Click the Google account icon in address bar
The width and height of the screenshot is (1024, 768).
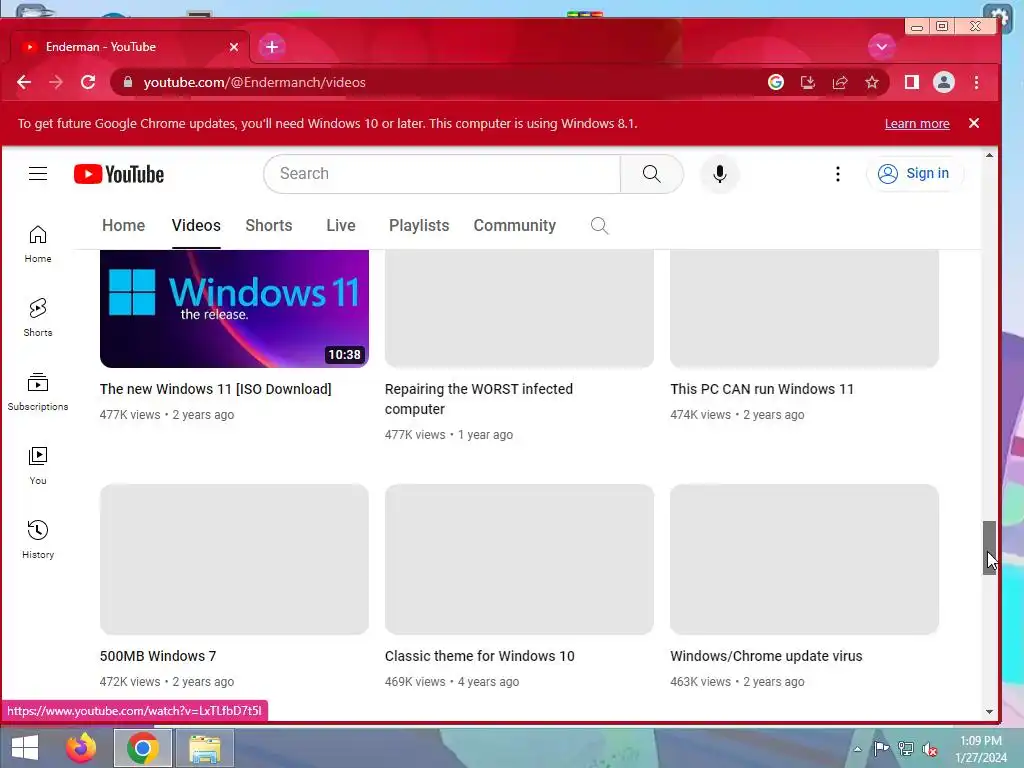tap(776, 82)
